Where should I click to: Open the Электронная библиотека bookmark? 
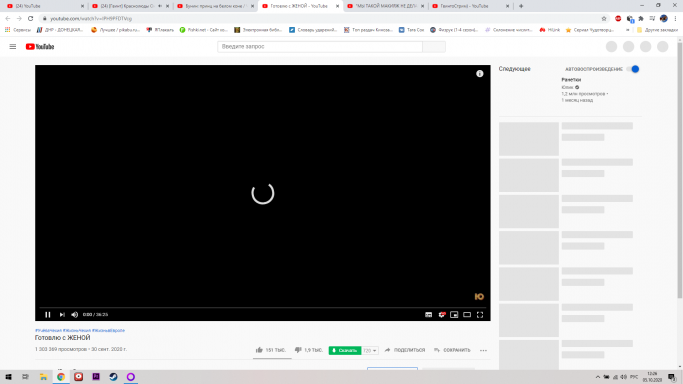point(258,30)
